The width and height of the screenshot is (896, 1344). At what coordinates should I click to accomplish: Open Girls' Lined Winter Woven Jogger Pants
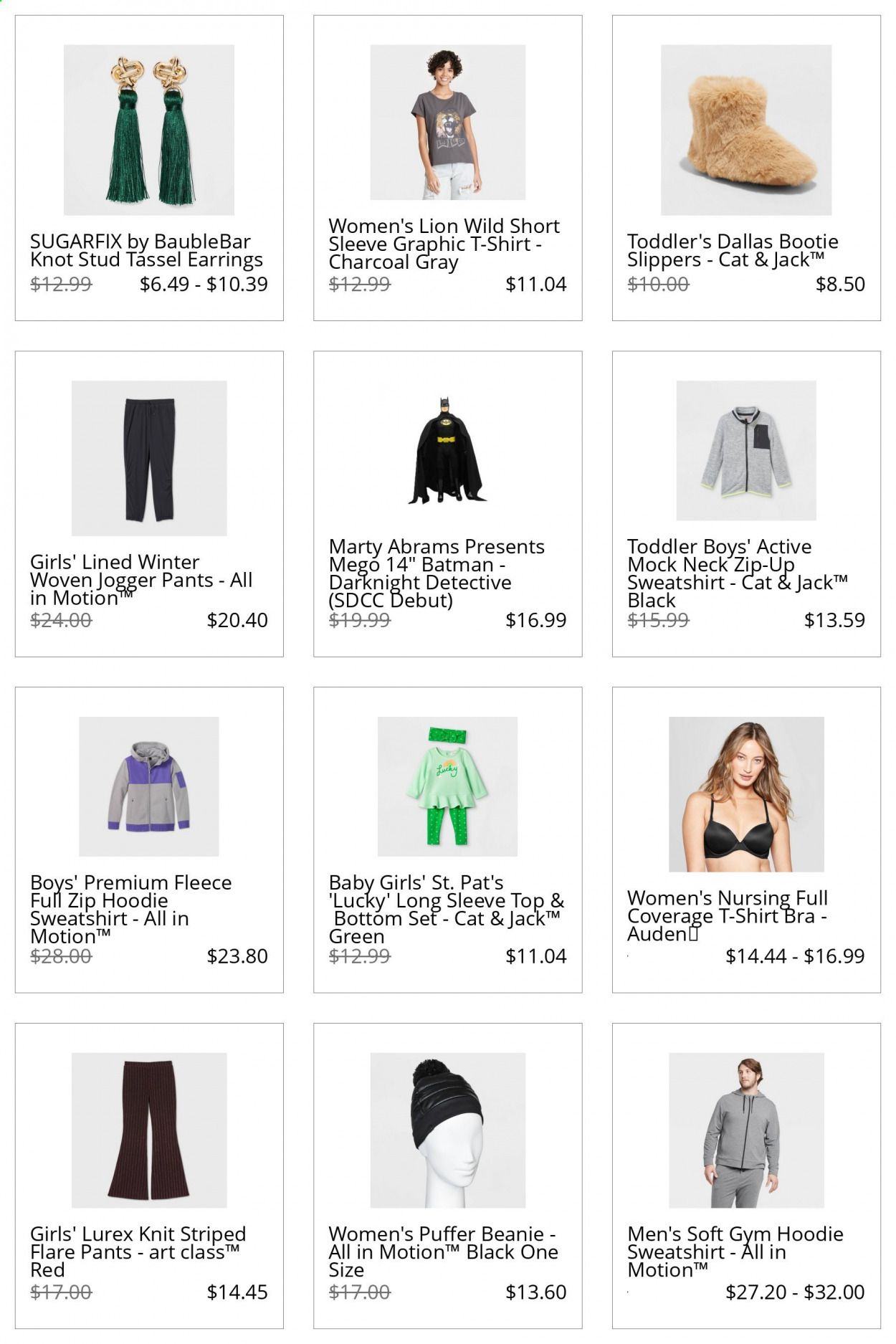click(141, 580)
